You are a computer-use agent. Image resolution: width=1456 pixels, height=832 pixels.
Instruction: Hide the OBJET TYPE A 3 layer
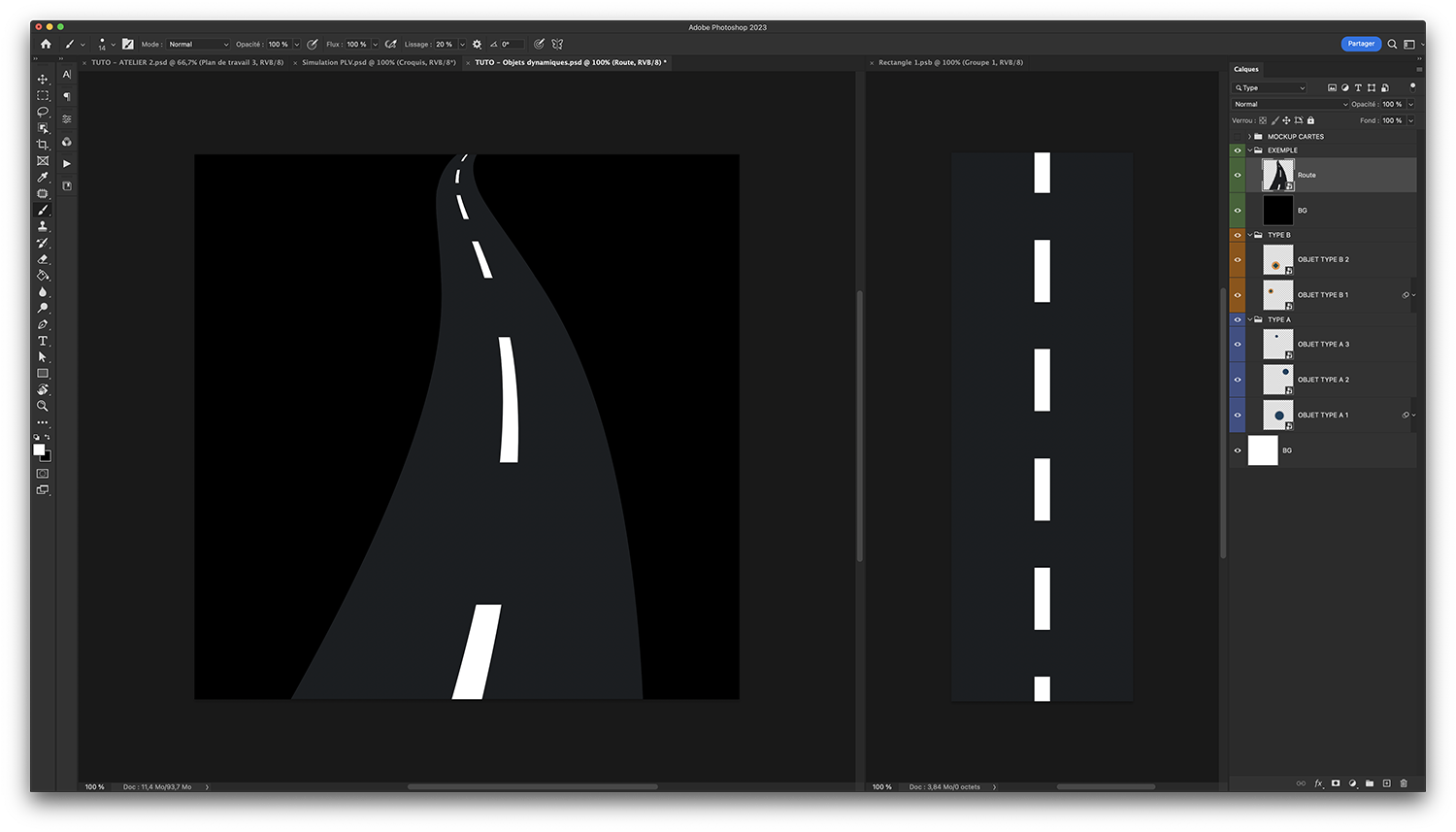tap(1238, 344)
